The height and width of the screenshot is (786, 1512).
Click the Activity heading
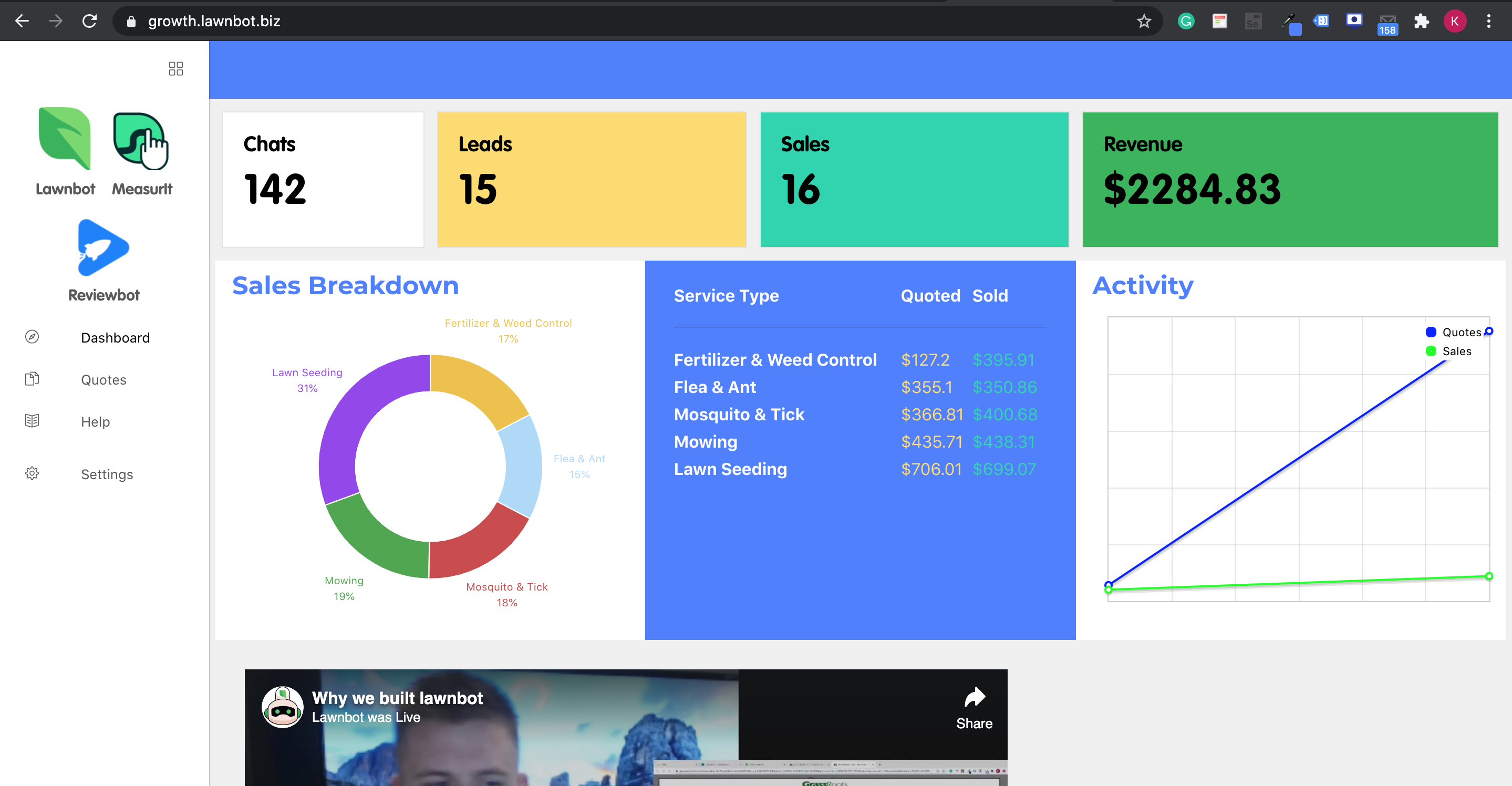point(1142,286)
